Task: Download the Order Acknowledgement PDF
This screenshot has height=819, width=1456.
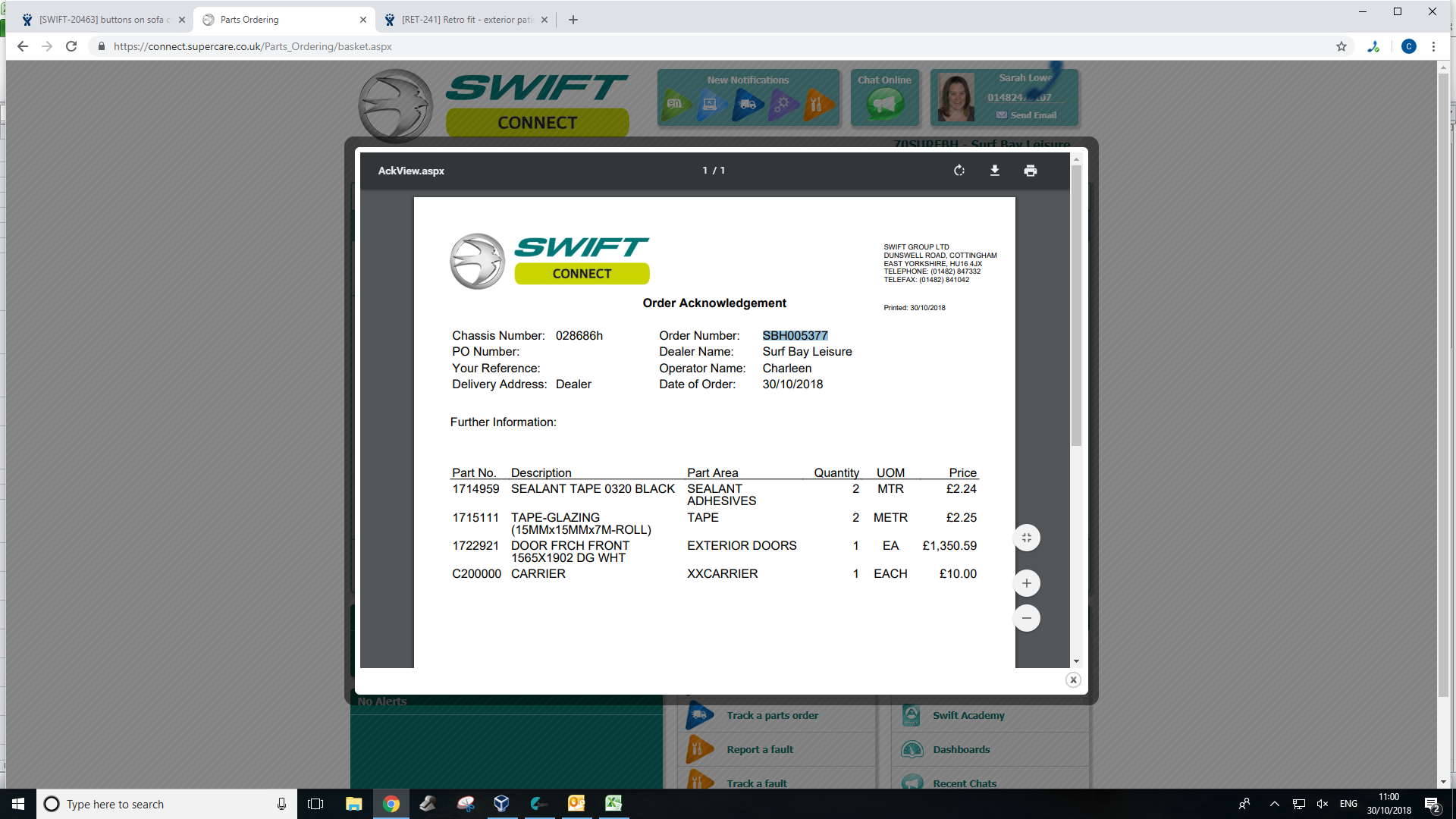Action: tap(995, 171)
